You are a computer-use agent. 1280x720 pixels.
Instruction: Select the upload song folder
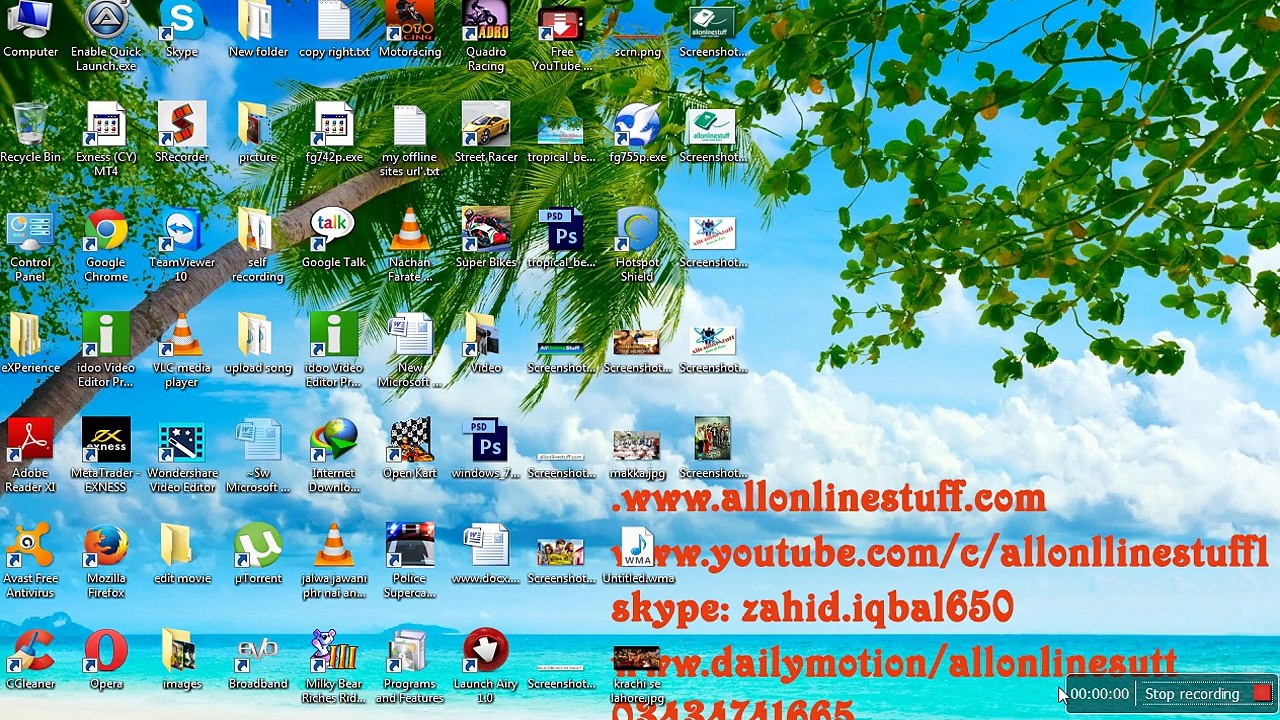[x=258, y=344]
